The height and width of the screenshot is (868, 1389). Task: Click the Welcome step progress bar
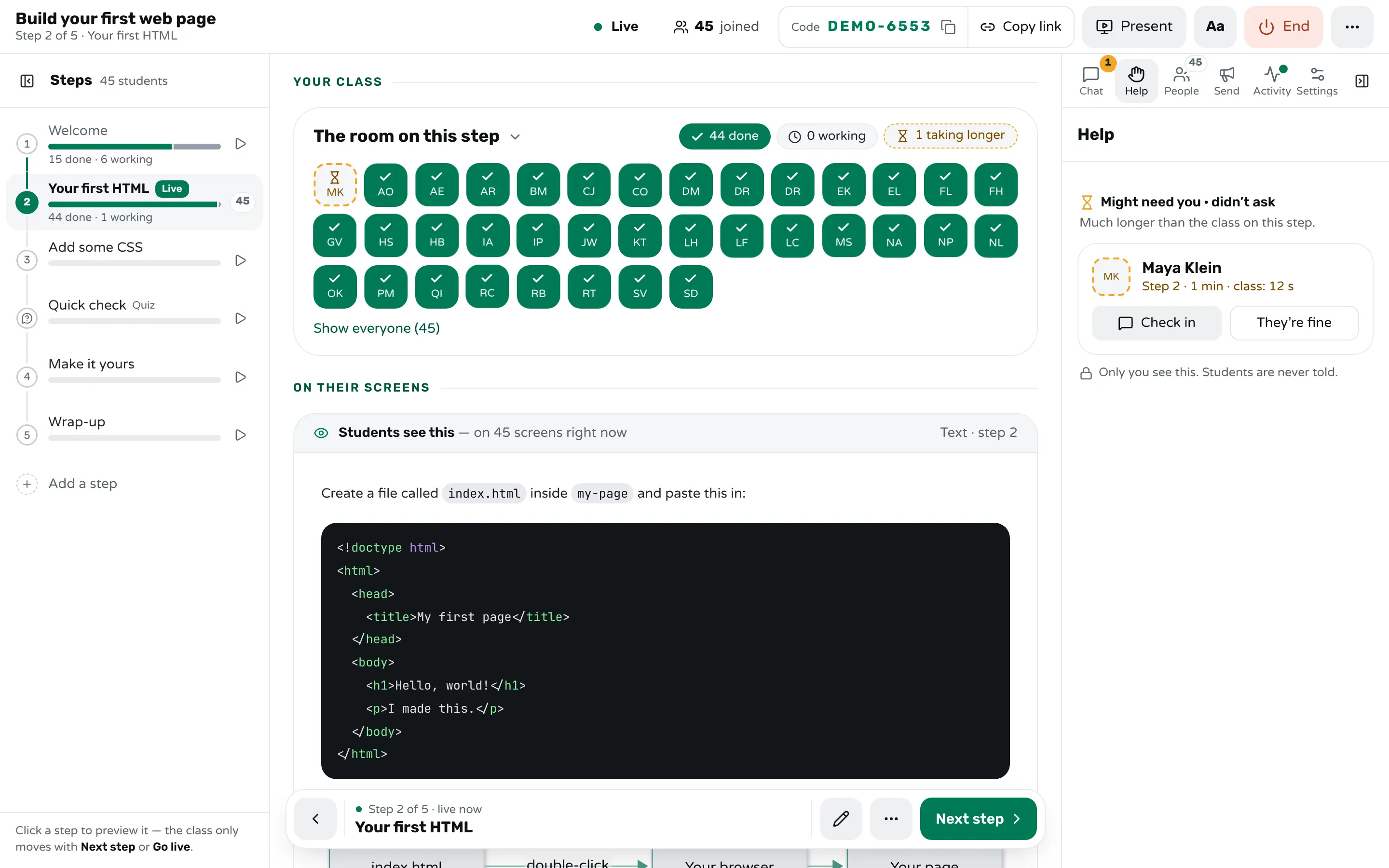134,147
